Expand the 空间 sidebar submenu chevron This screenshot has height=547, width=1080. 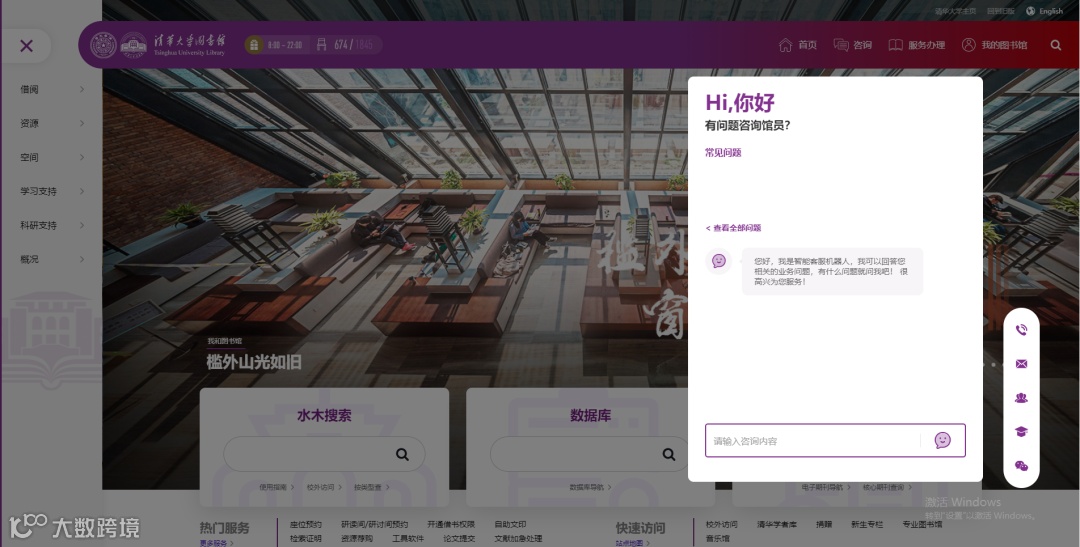tap(81, 157)
